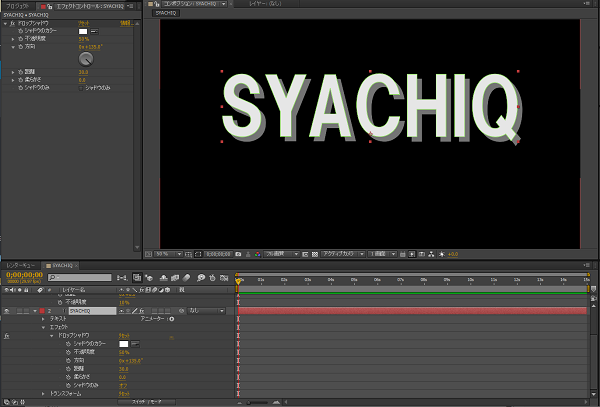This screenshot has width=600, height=407.
Task: Click the direction angle dial
Action: pyautogui.click(x=85, y=59)
